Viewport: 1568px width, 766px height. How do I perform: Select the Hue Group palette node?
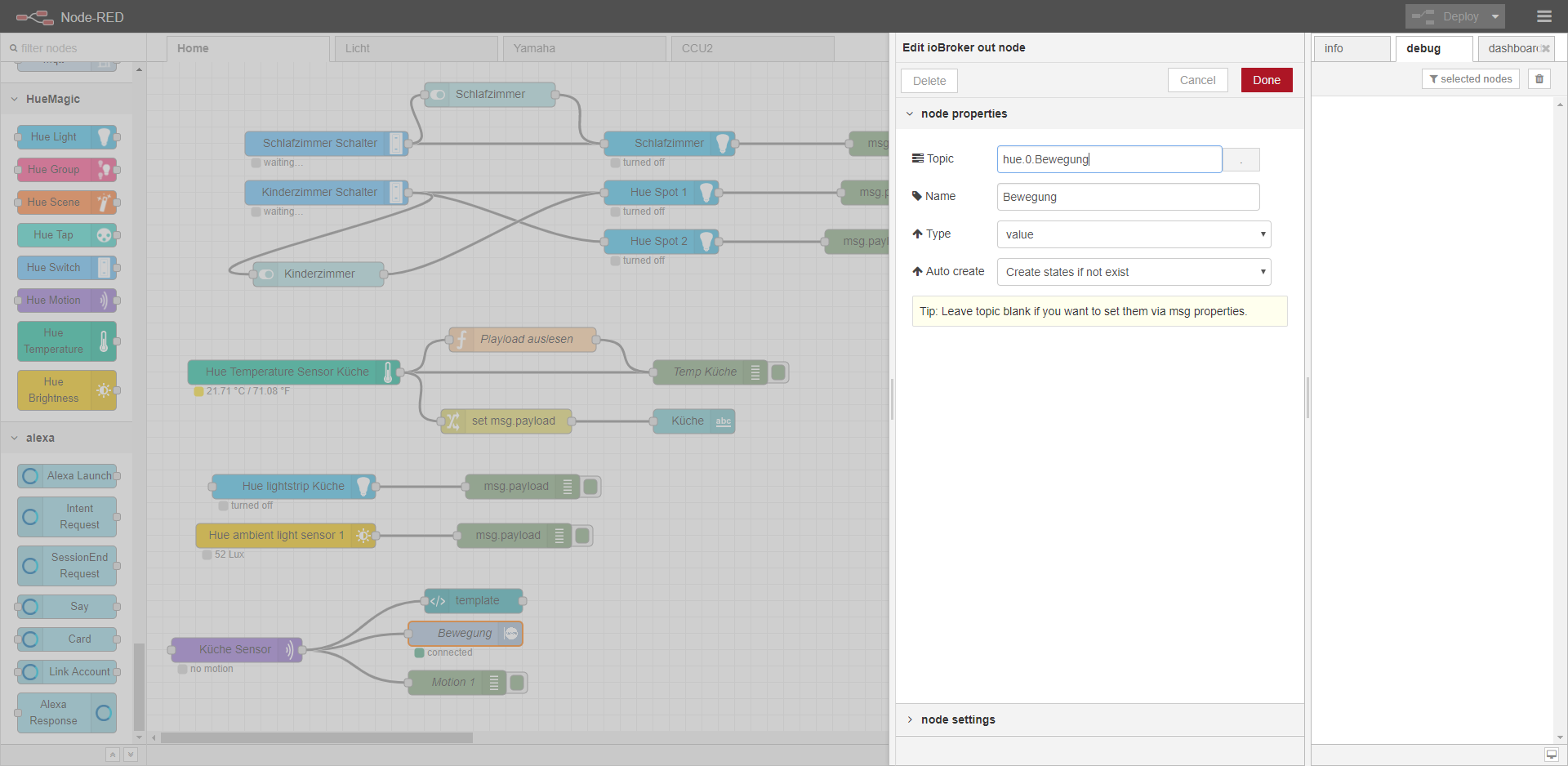67,169
